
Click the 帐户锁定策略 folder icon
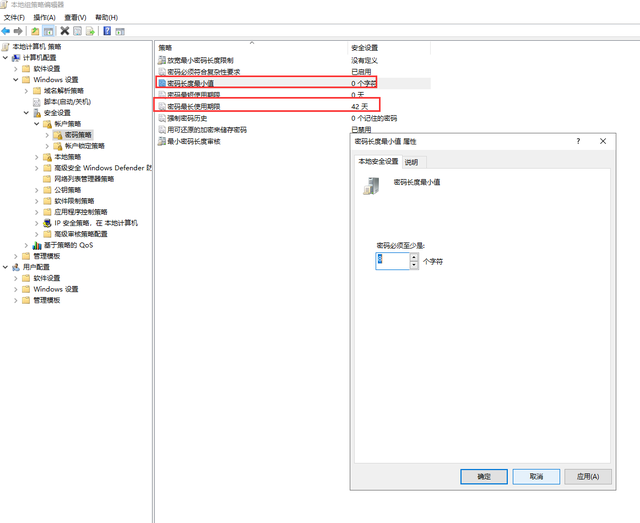pos(58,146)
